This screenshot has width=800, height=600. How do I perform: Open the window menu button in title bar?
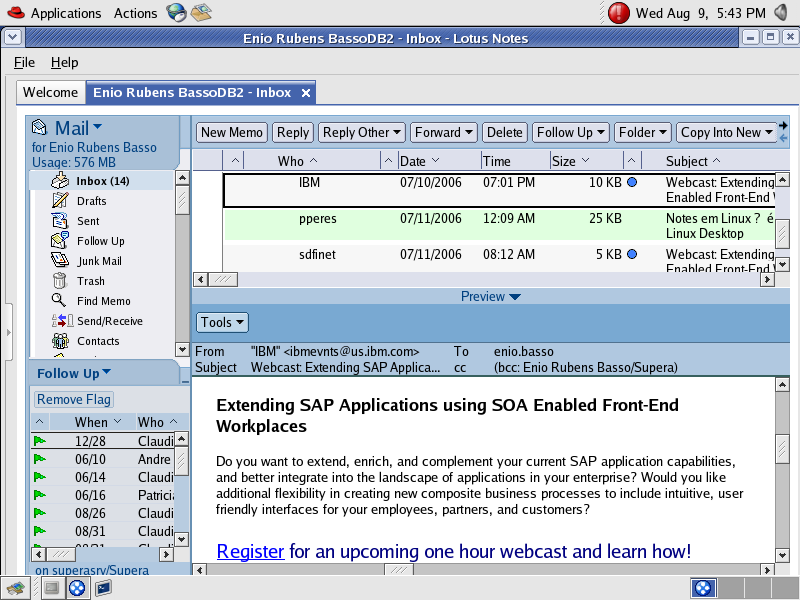tap(13, 37)
